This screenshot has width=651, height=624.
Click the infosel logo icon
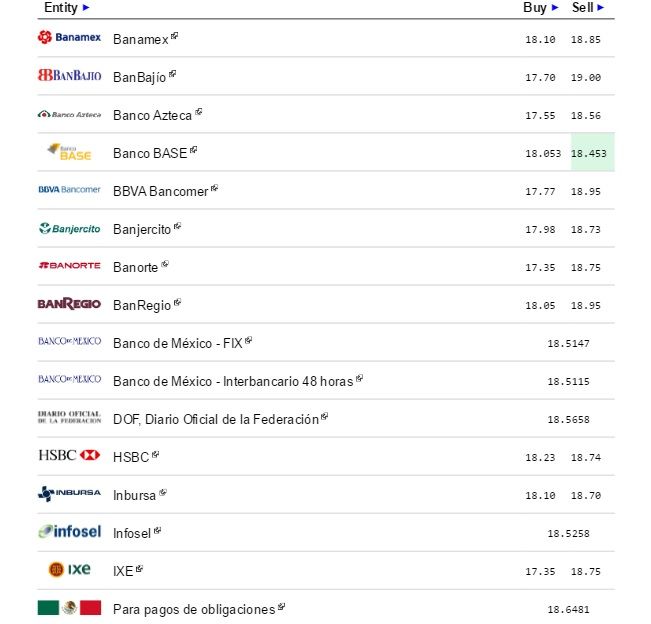click(x=69, y=532)
